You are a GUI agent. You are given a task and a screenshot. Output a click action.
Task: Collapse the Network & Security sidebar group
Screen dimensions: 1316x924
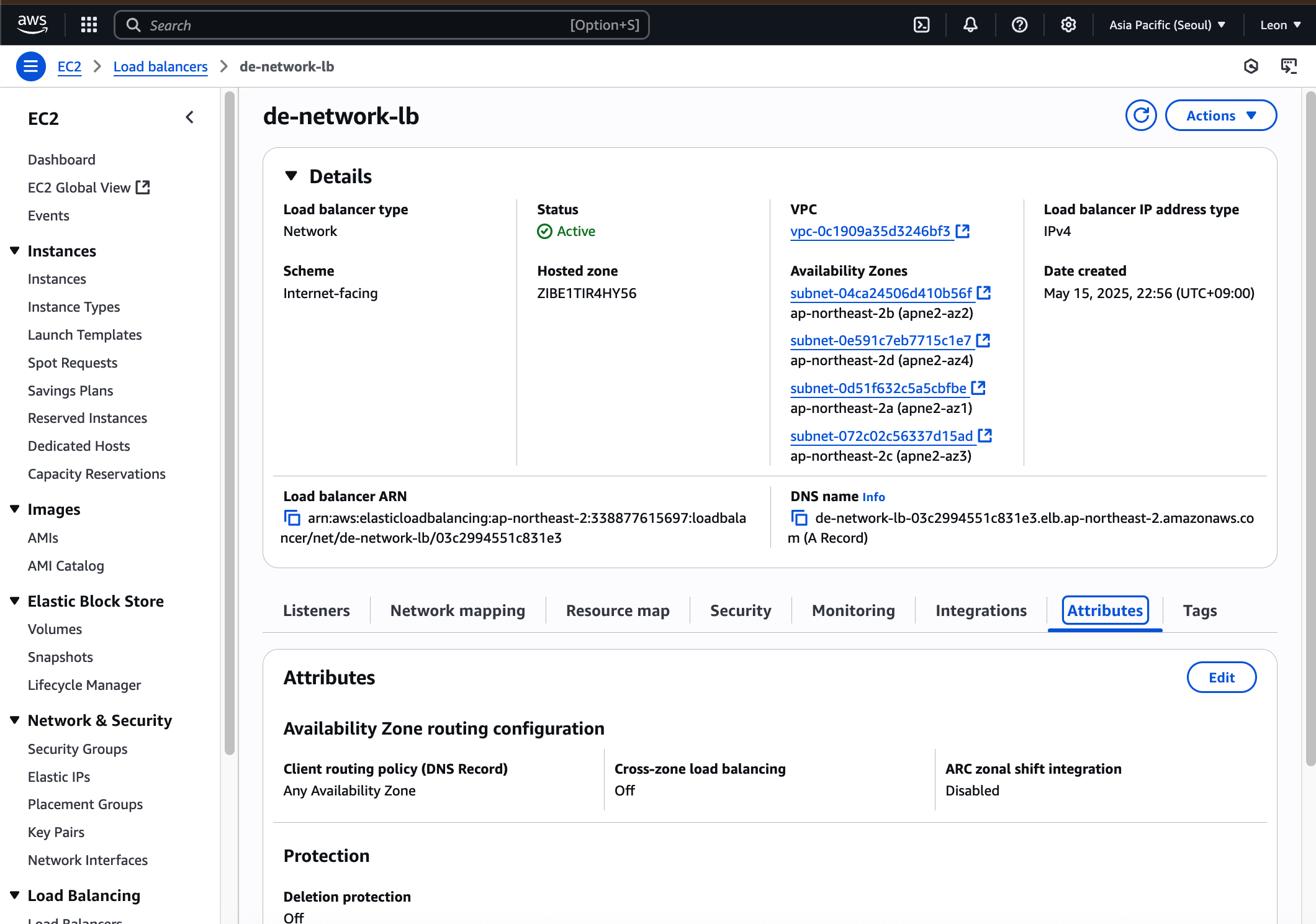coord(15,720)
